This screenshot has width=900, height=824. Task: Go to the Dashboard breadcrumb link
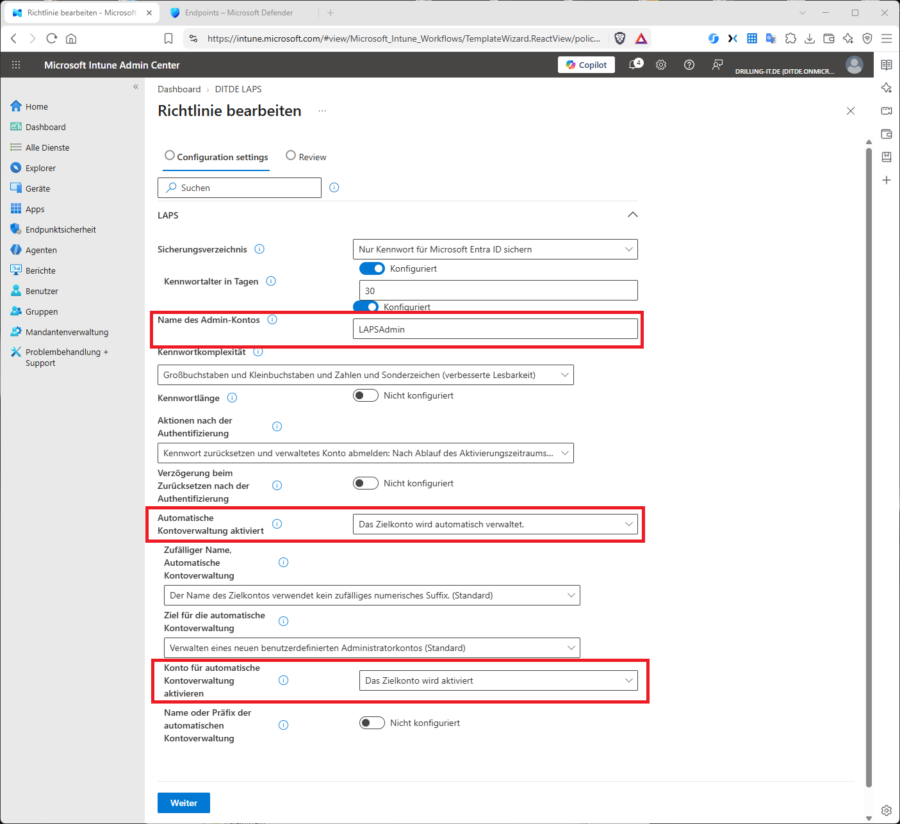point(179,89)
